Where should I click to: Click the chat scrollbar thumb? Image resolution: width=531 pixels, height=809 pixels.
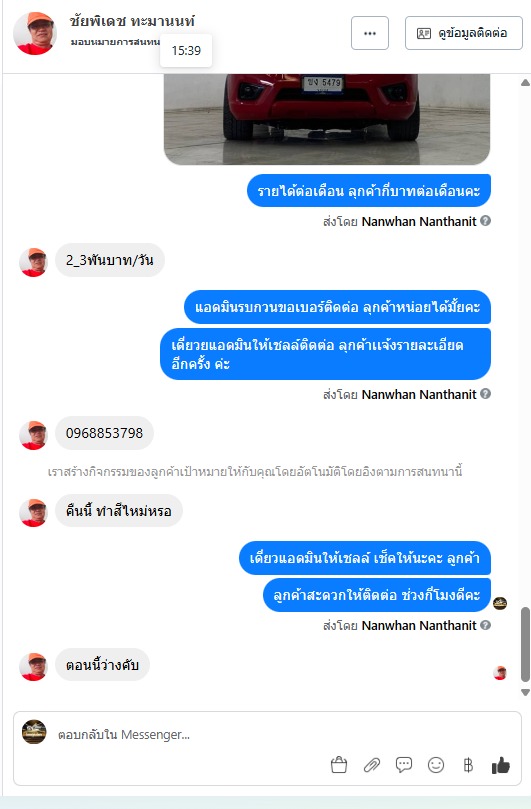pos(525,644)
